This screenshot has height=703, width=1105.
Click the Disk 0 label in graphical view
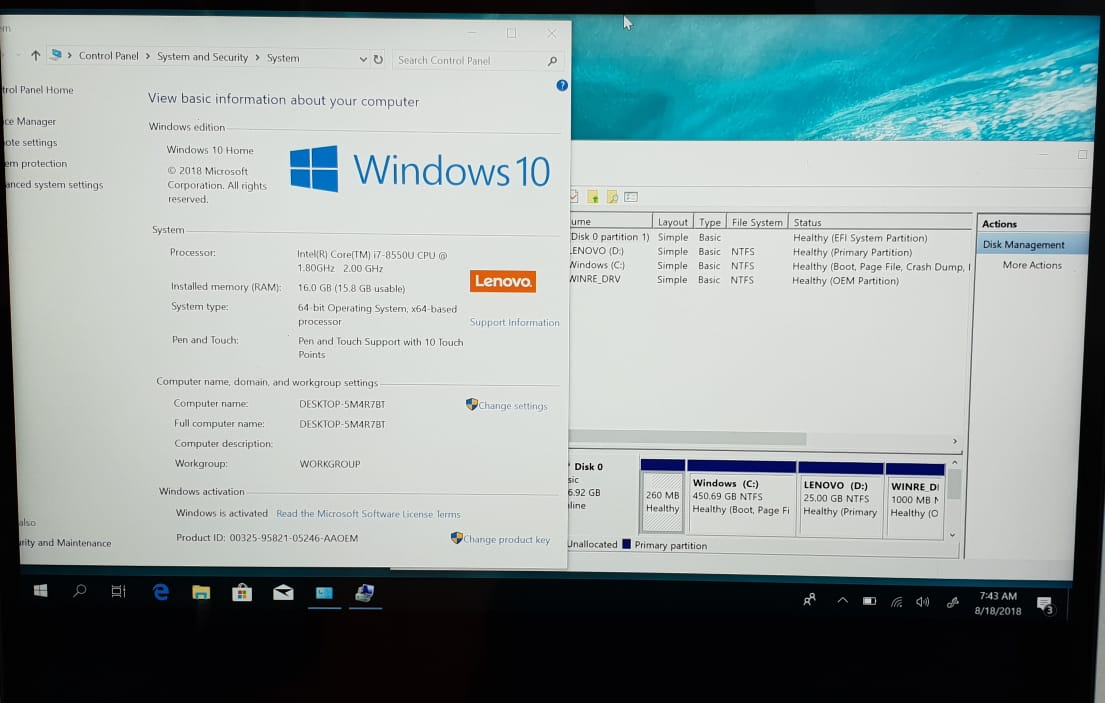pyautogui.click(x=588, y=466)
